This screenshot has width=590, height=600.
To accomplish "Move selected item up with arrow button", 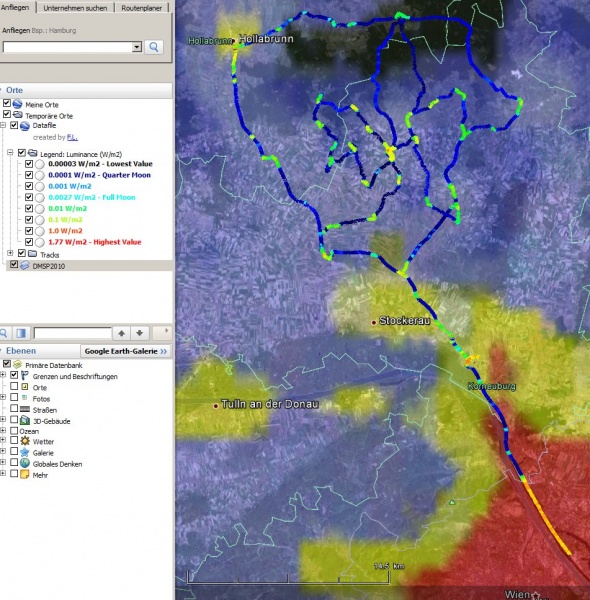I will [121, 333].
